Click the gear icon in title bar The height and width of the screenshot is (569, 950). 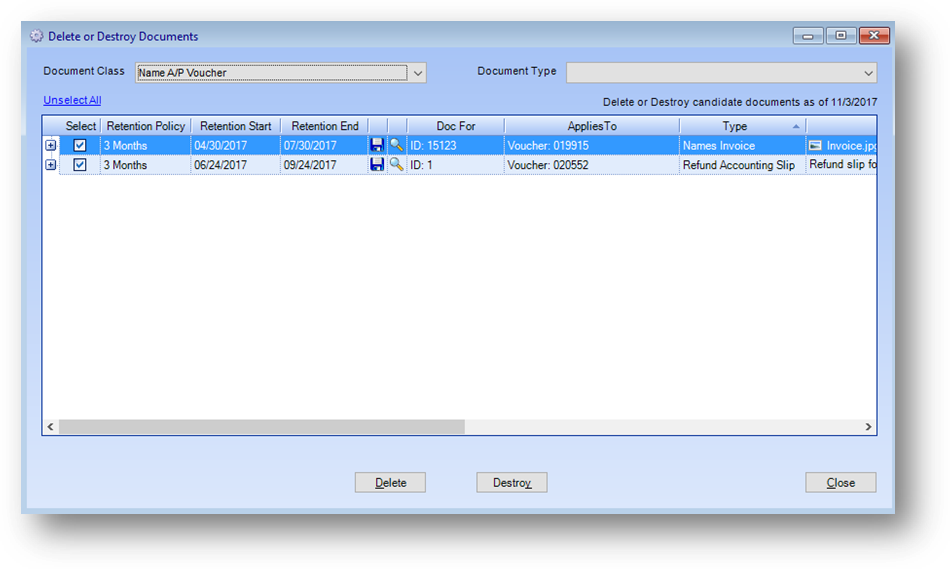coord(37,37)
